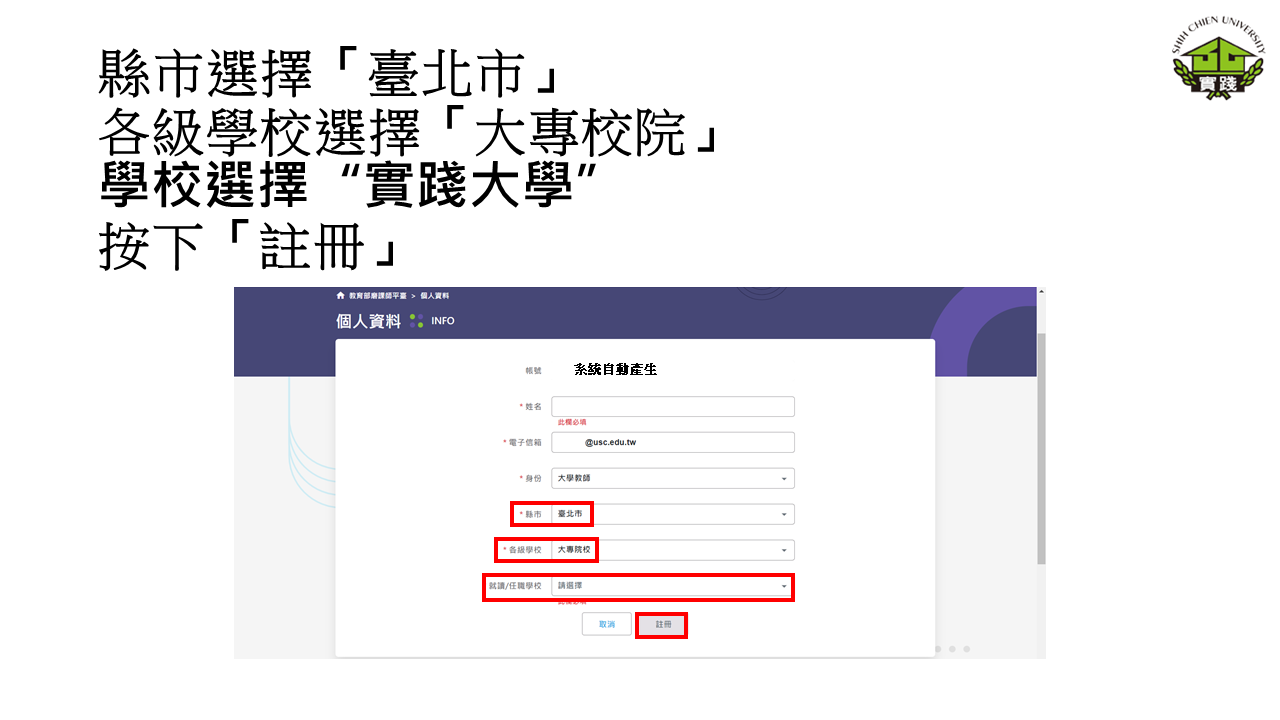Open the 身份 dropdown showing 大學教師
This screenshot has width=1280, height=720.
click(673, 478)
